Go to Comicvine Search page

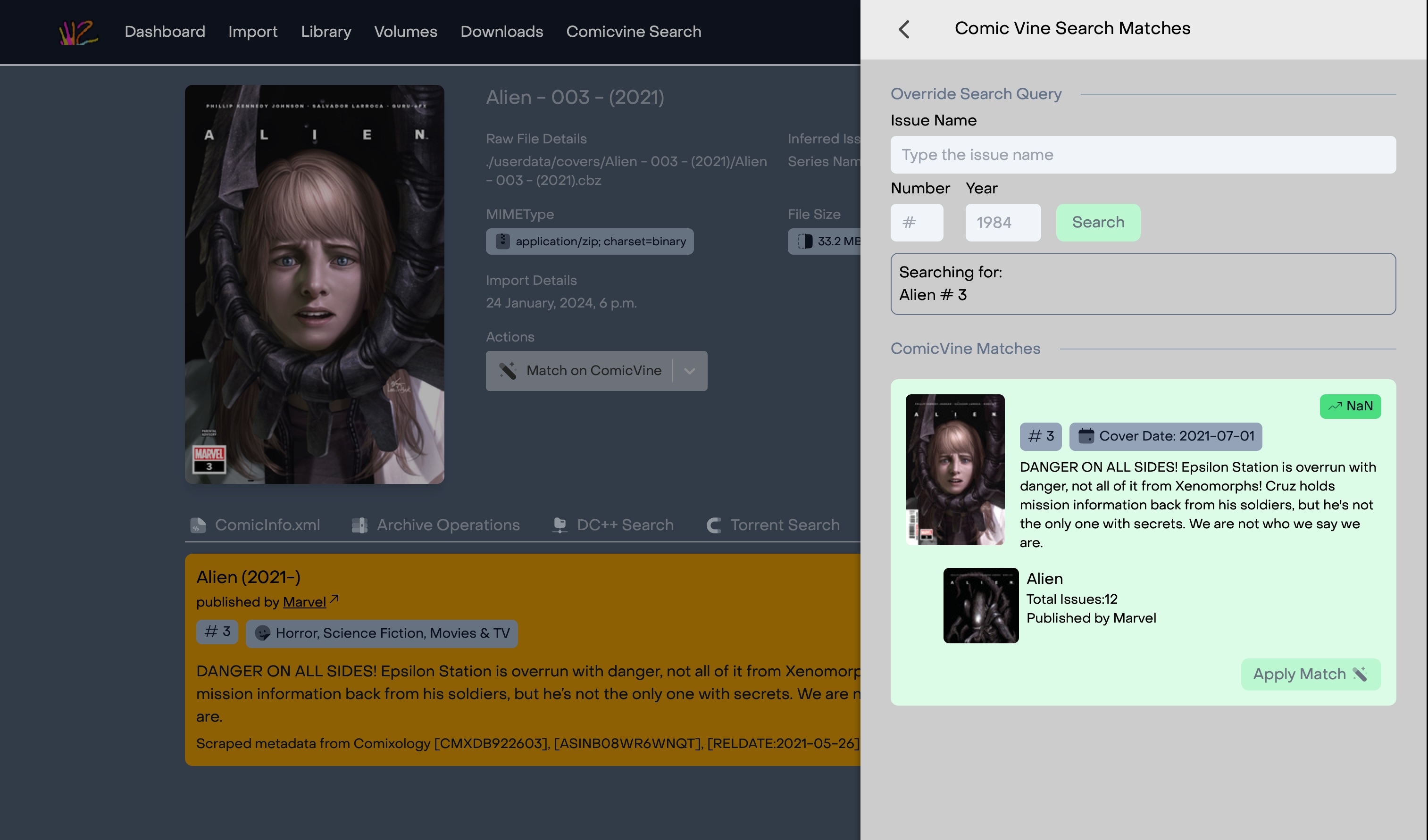pyautogui.click(x=634, y=32)
